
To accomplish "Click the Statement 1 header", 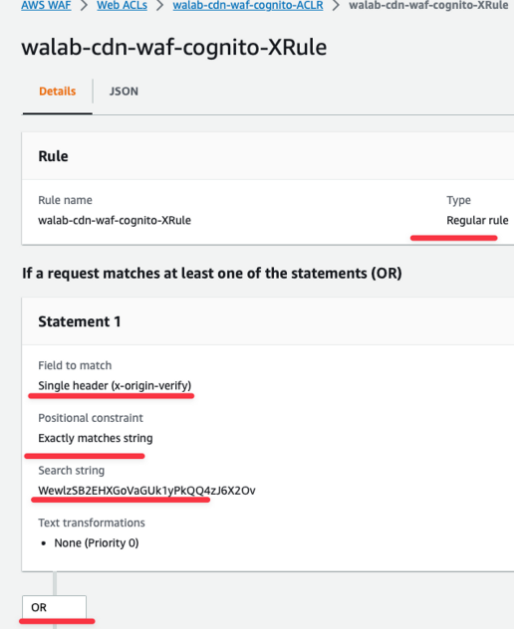I will [x=79, y=322].
